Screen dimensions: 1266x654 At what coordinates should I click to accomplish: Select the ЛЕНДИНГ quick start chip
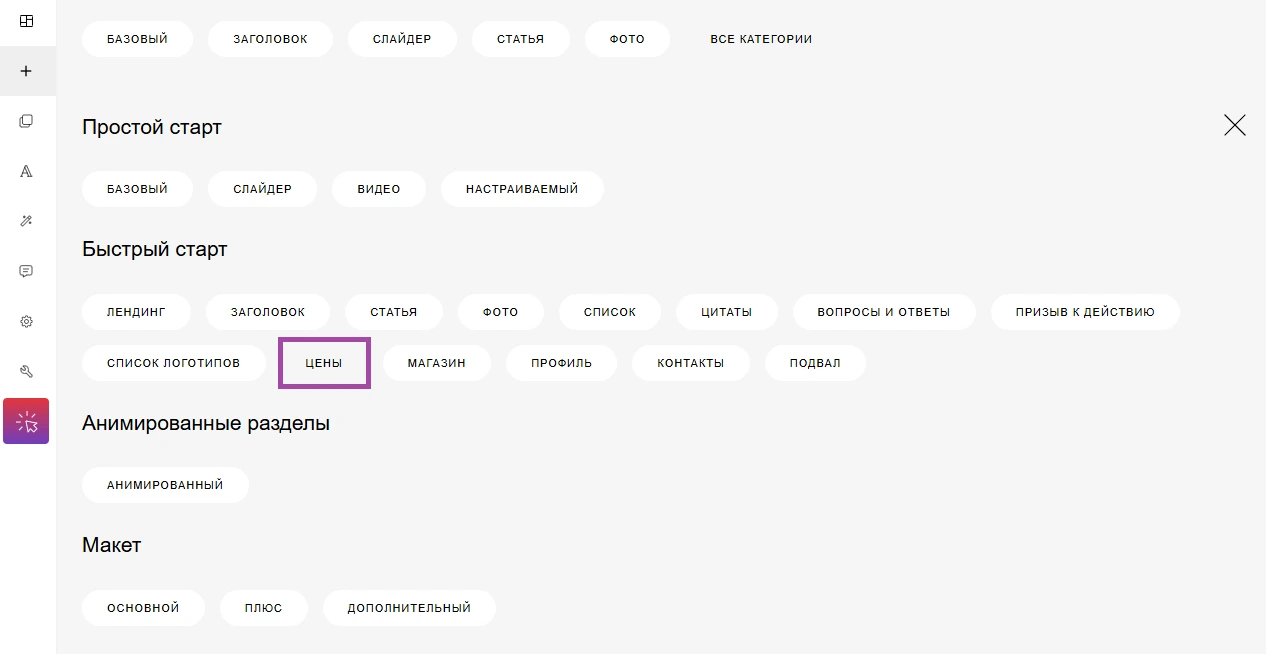[x=136, y=312]
